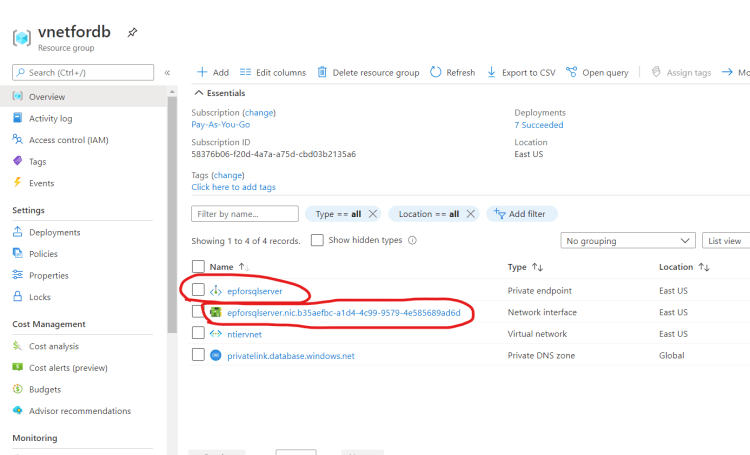Screen dimensions: 750x455
Task: Click the Cost alerts icon
Action: click(x=18, y=367)
